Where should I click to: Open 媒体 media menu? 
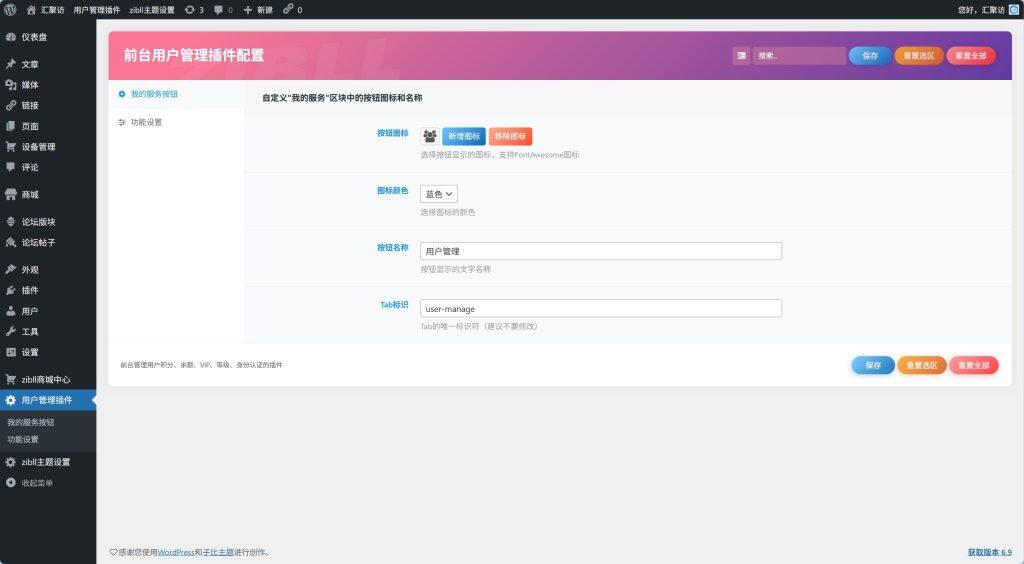coord(48,85)
